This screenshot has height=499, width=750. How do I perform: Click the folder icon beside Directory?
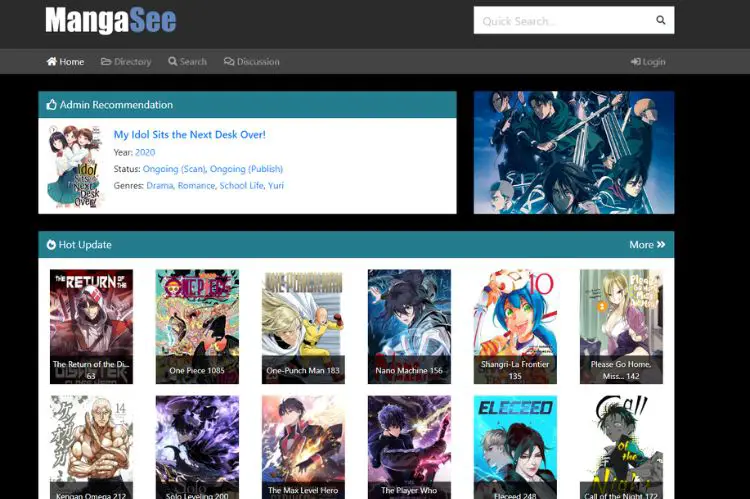(x=106, y=61)
